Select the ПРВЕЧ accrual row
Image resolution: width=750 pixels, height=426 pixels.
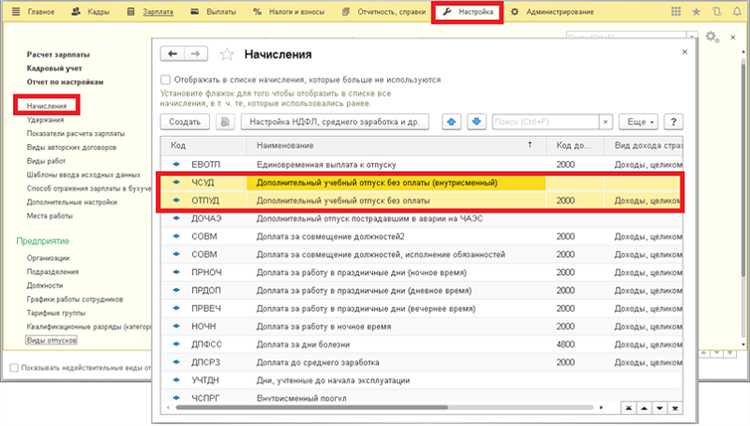(x=422, y=308)
